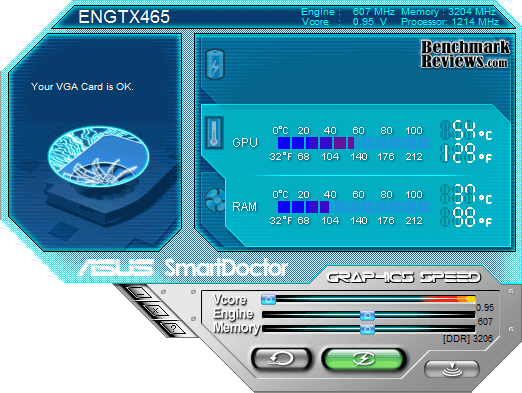
Task: Select the thermometer temperature tab
Action: click(x=214, y=133)
